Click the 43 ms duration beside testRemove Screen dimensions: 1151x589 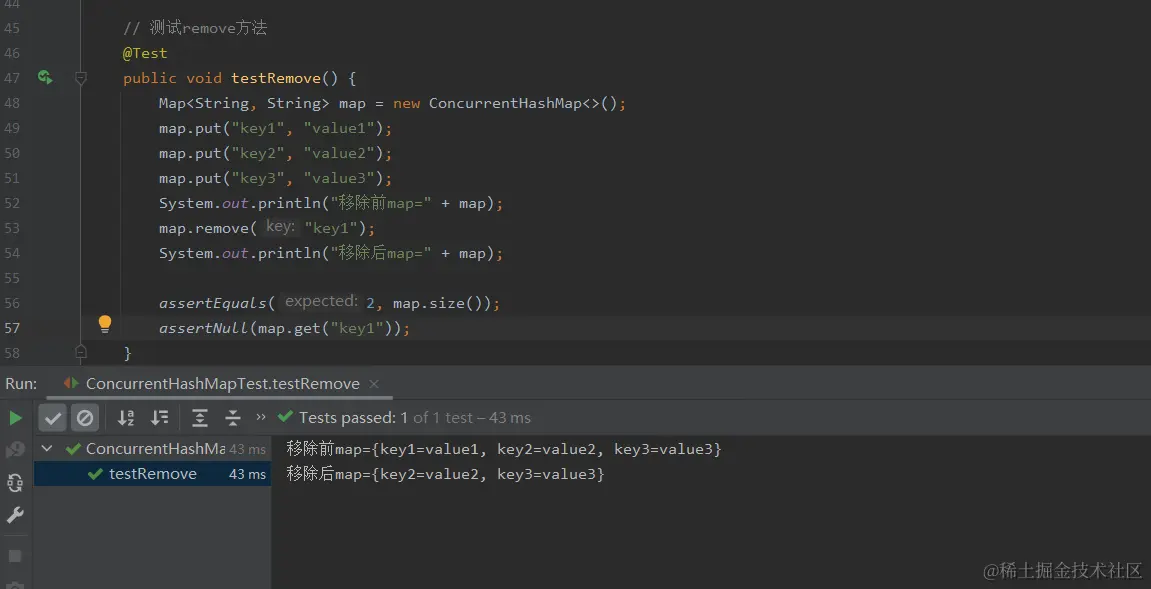247,474
